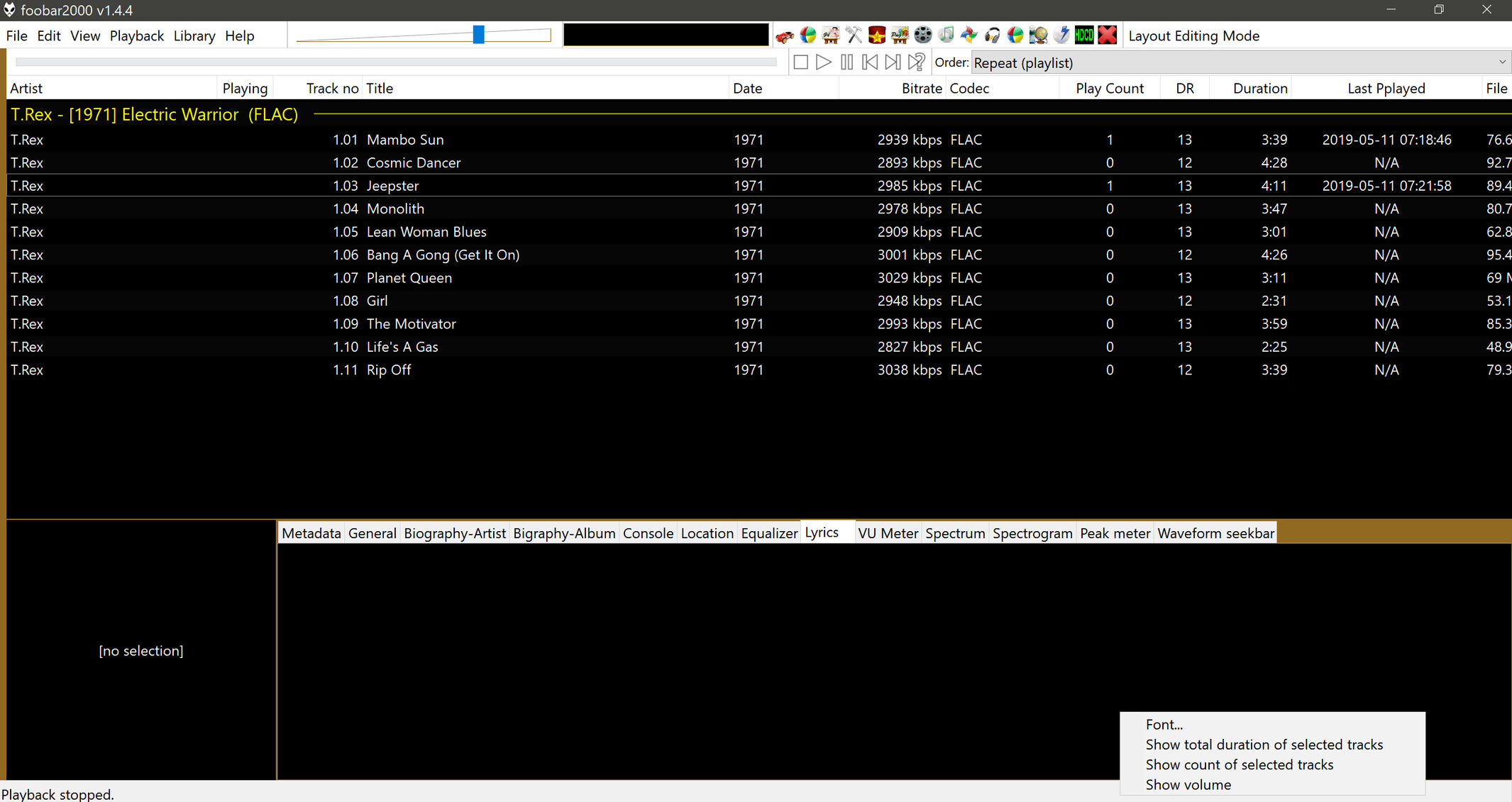Switch to the Bigraphy-Album tab

565,533
